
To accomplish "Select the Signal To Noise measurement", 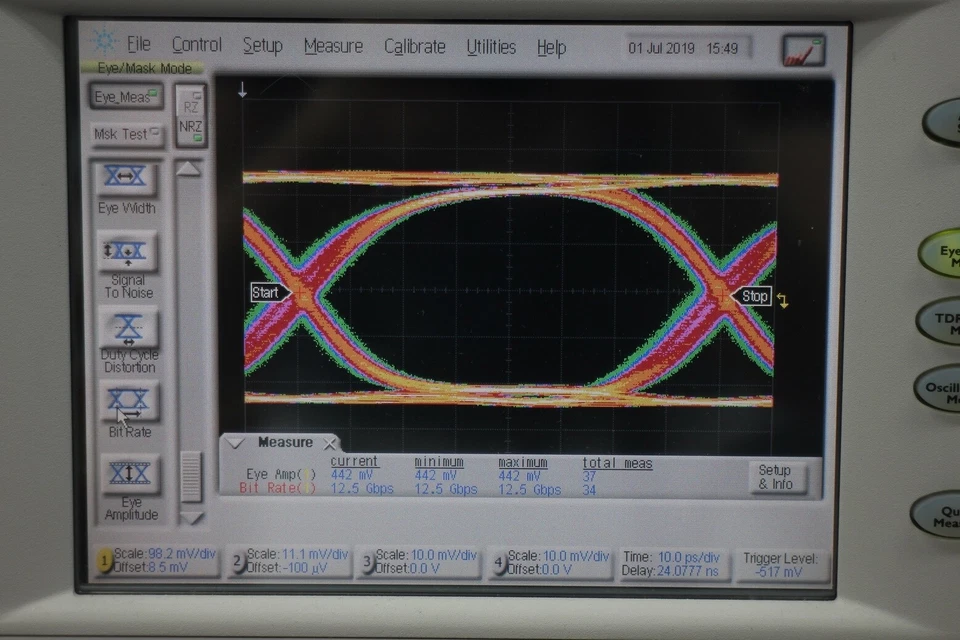I will (127, 252).
